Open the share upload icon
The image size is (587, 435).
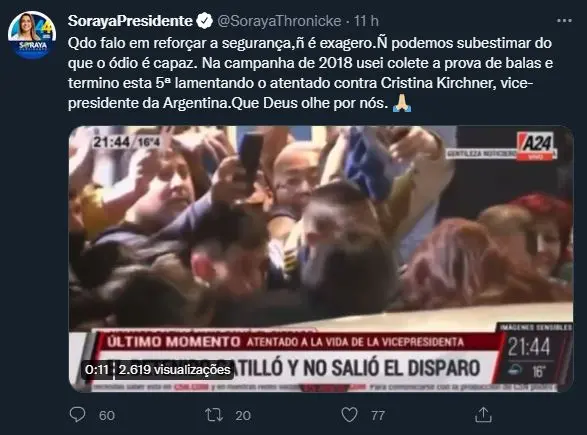click(483, 414)
